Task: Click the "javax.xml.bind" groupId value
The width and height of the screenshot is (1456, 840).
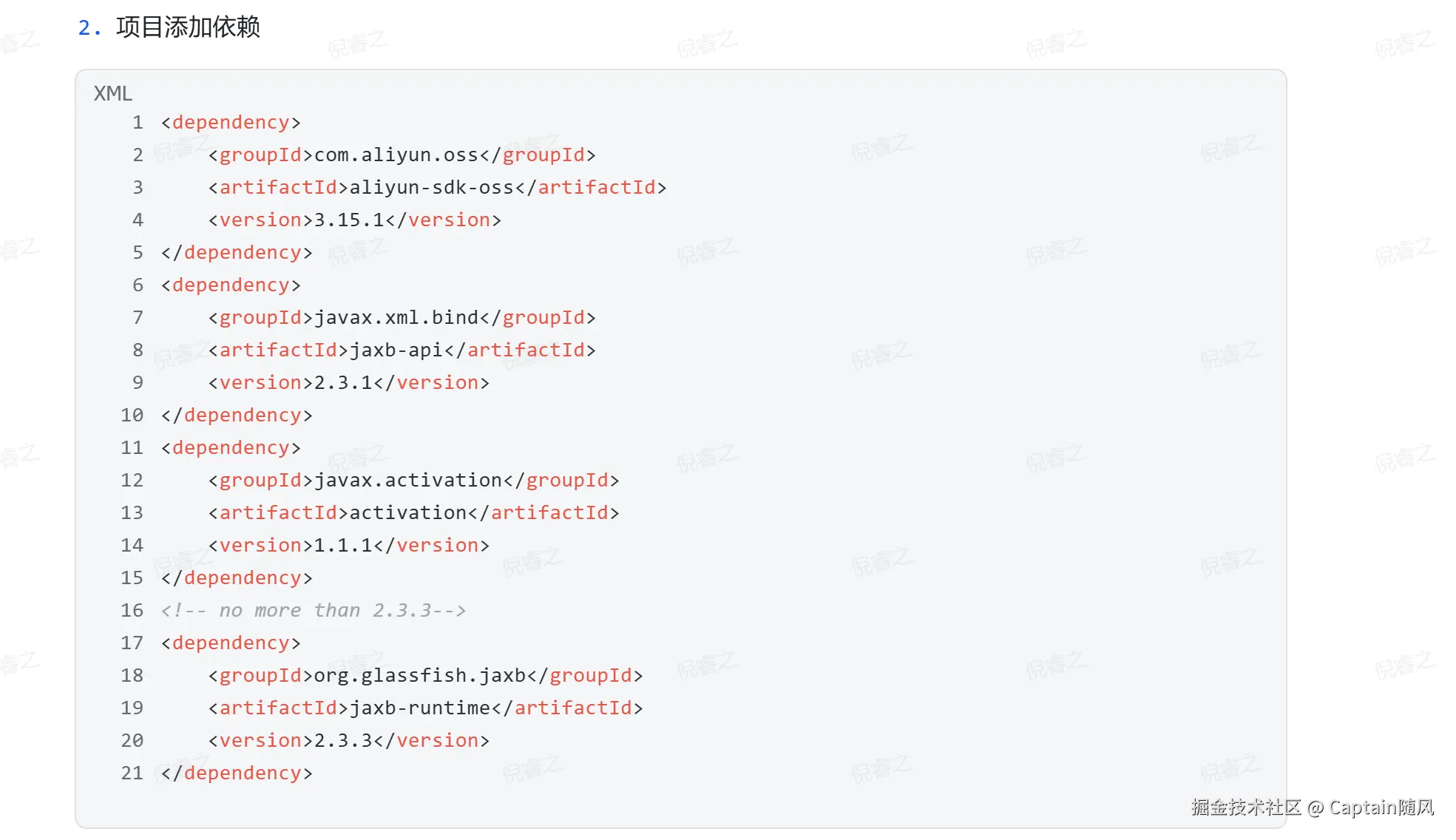Action: coord(396,318)
